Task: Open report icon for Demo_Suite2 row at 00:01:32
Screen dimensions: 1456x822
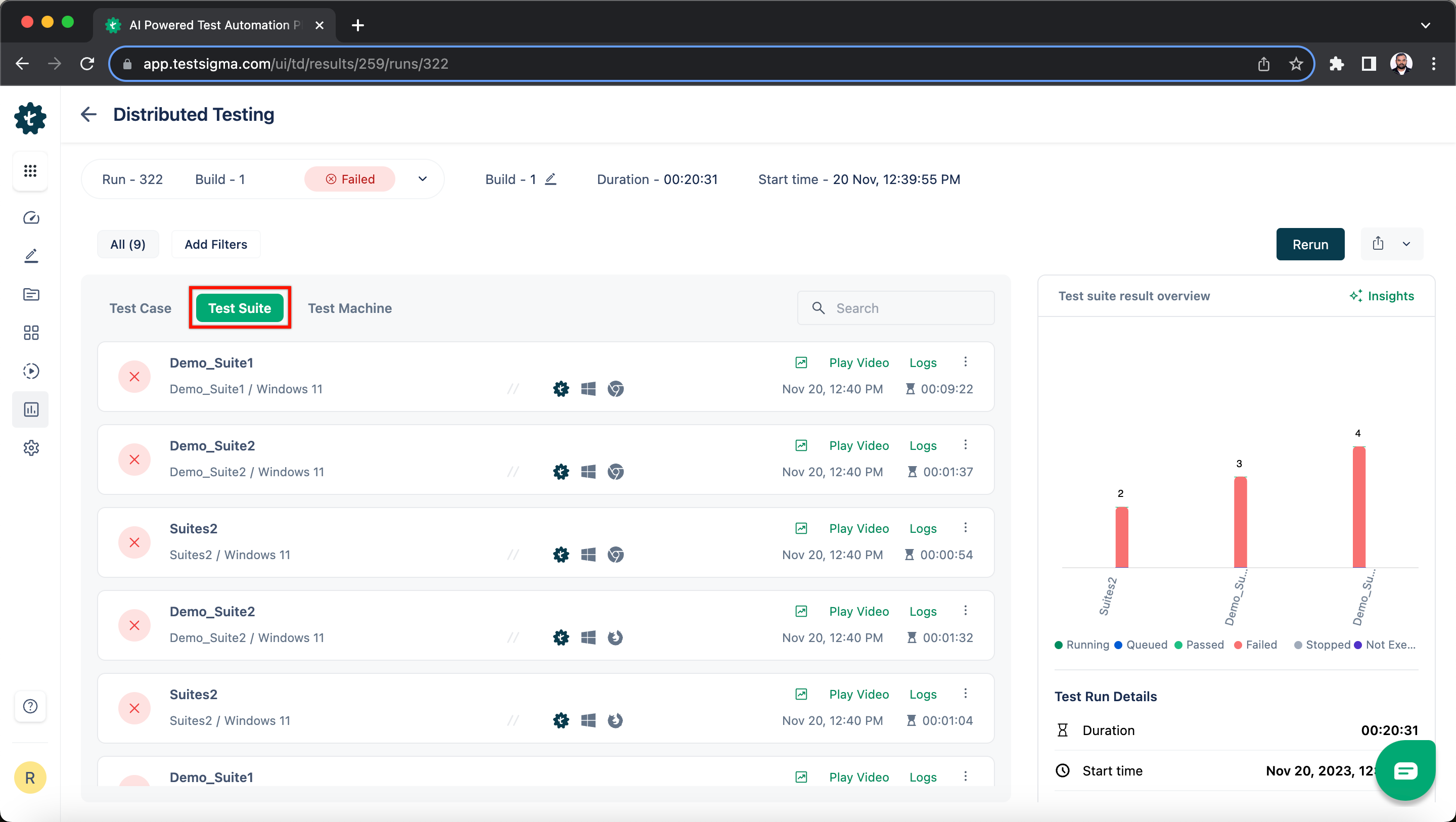Action: point(801,611)
